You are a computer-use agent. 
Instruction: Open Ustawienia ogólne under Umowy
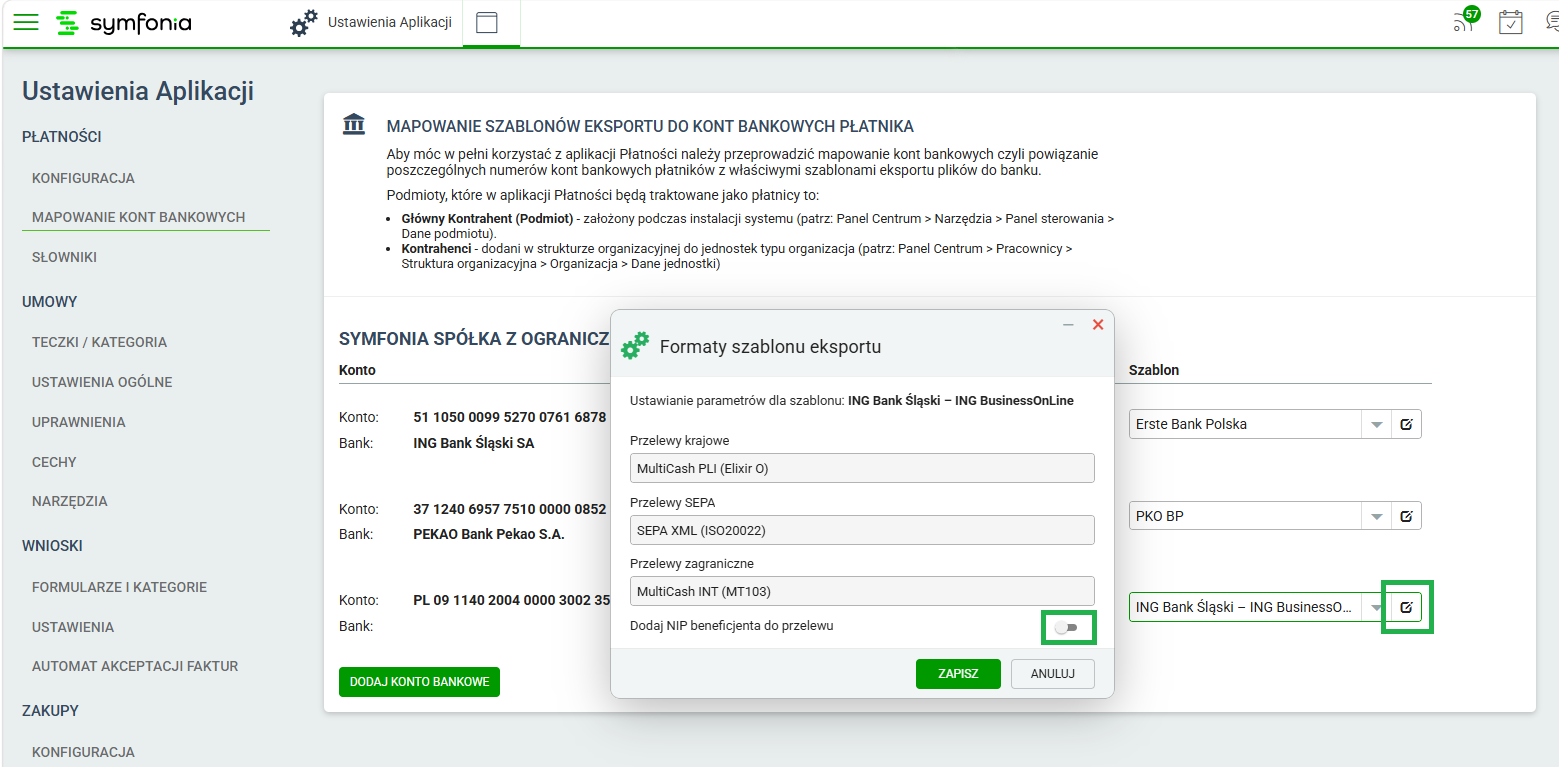[102, 382]
